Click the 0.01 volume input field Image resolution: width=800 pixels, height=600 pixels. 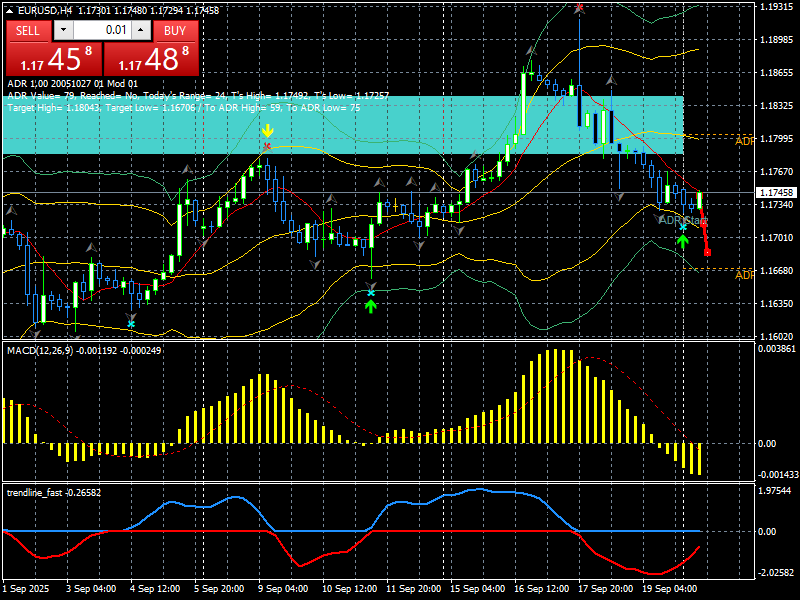coord(102,30)
